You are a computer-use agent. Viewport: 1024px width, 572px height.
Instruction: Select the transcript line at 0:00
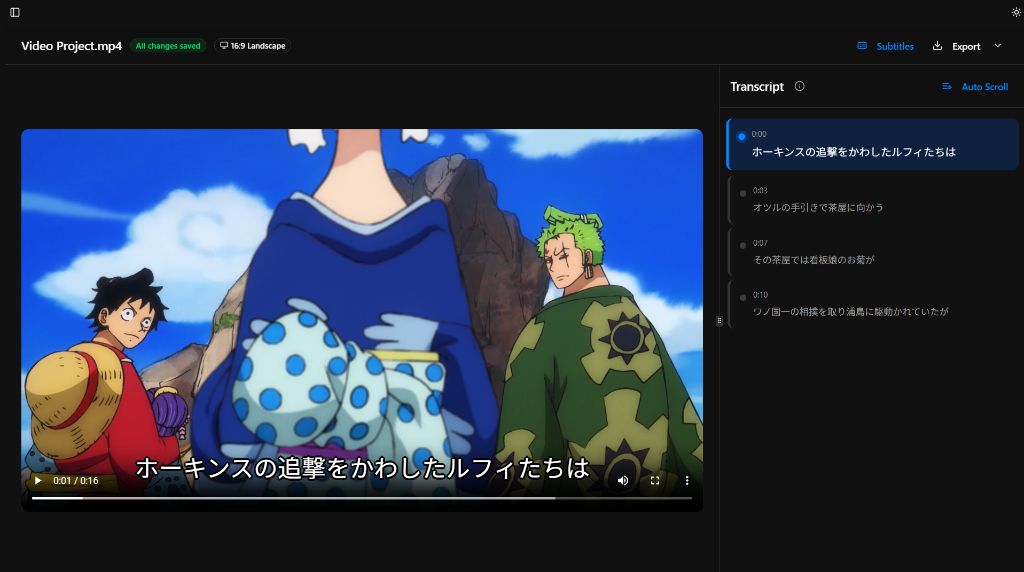coord(872,144)
